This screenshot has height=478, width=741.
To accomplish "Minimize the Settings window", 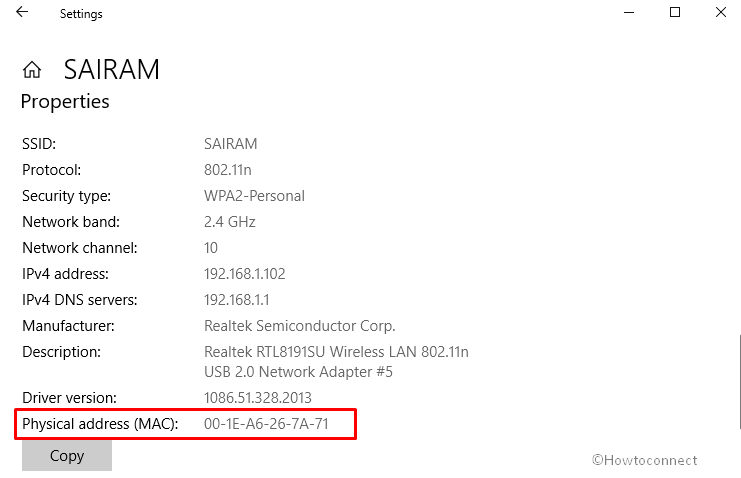I will [x=629, y=12].
